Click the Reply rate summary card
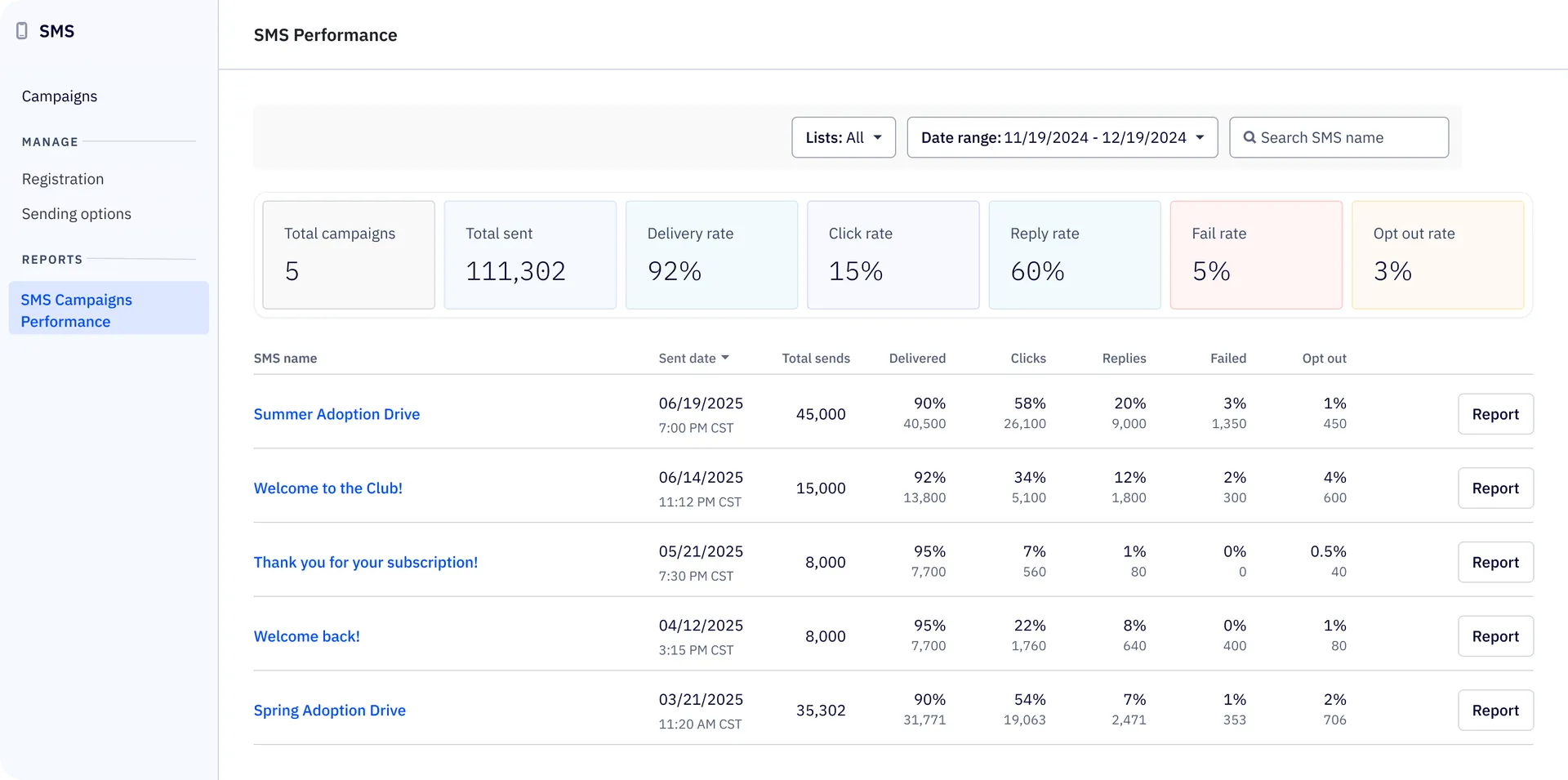The height and width of the screenshot is (780, 1568). (1075, 254)
